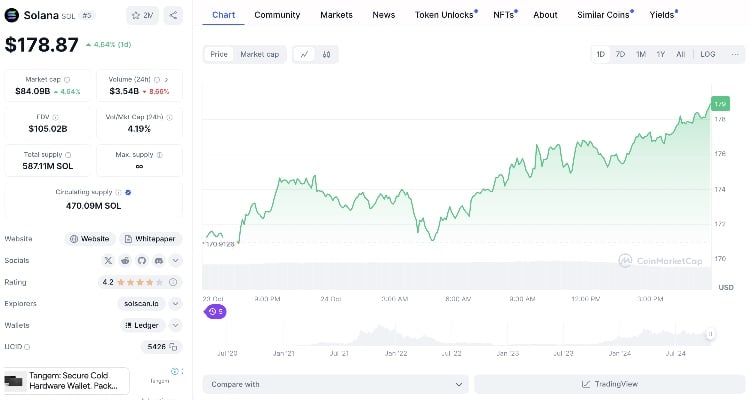Select Price chart mode
The image size is (750, 400).
click(219, 55)
